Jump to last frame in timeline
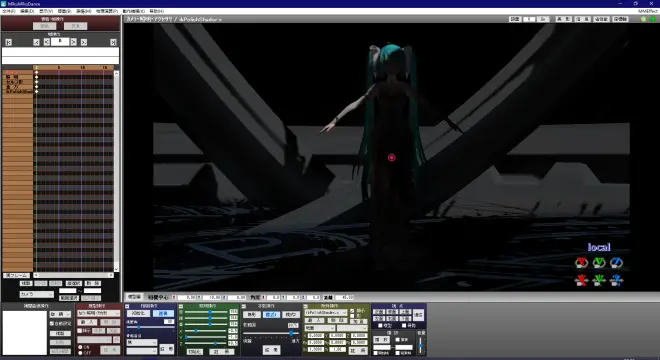The width and height of the screenshot is (660, 360). (113, 42)
